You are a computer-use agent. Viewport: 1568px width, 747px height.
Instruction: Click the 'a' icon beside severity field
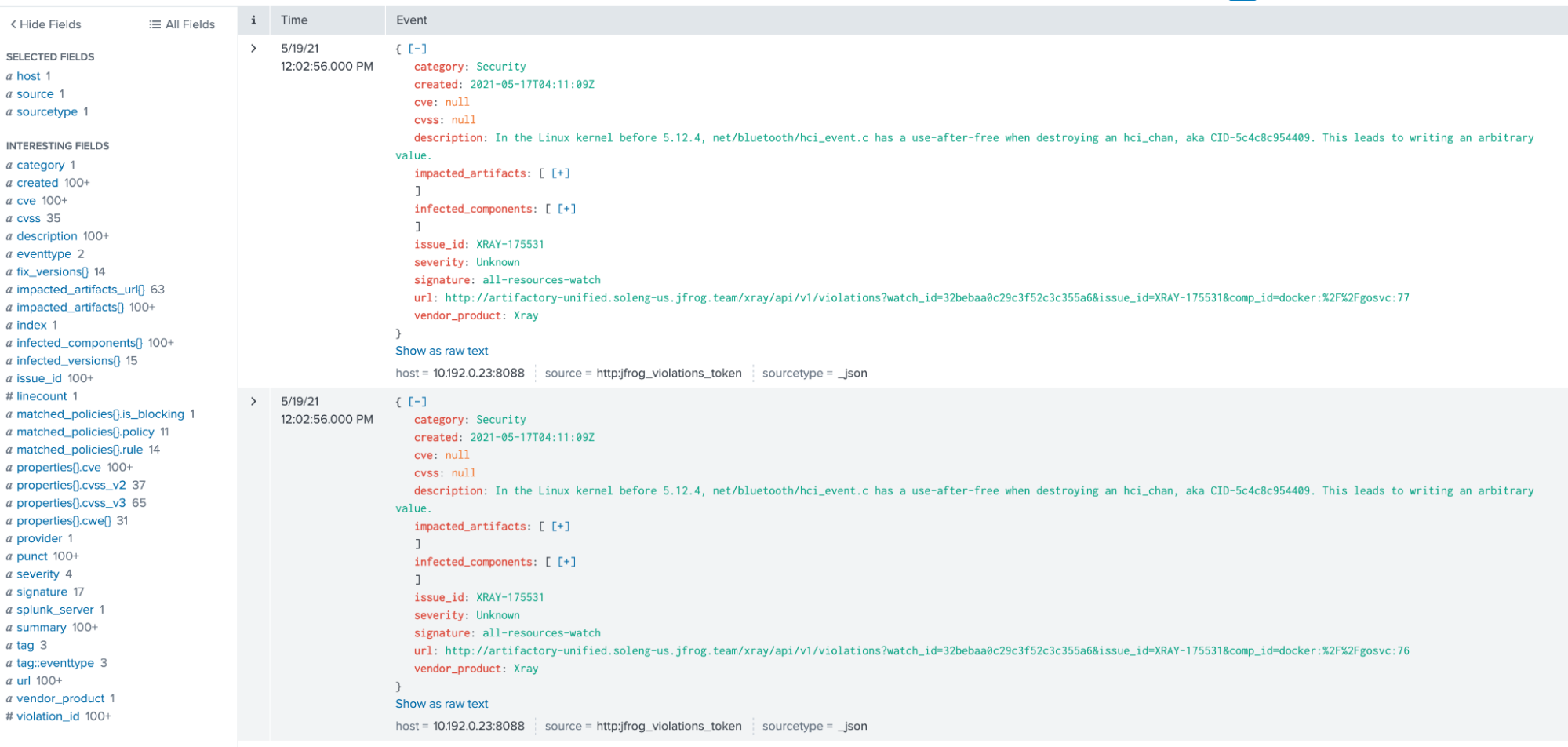point(9,574)
